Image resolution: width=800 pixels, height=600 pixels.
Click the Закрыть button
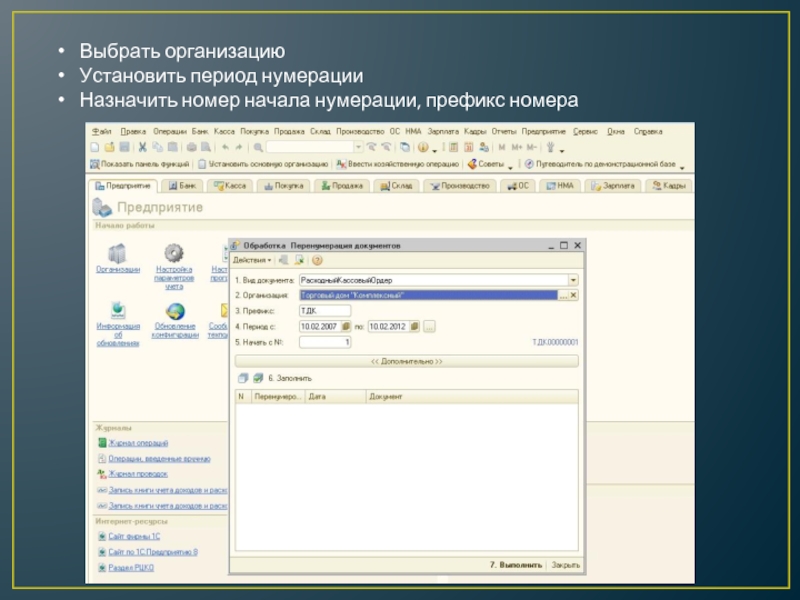coord(565,565)
